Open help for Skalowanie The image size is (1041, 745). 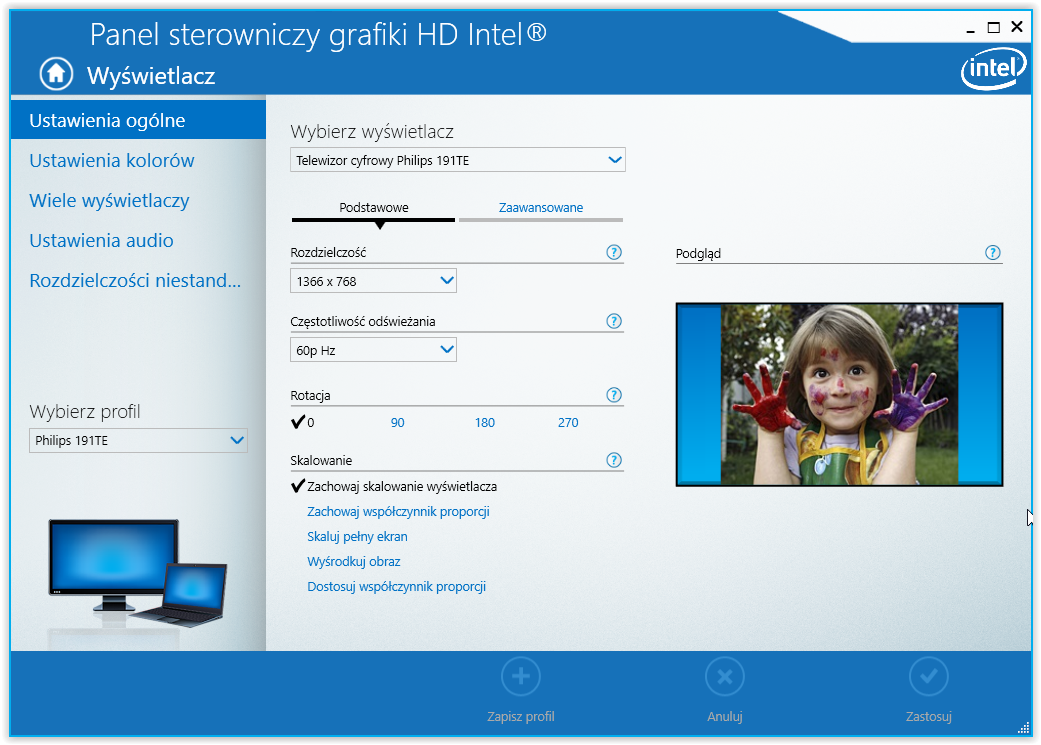click(614, 460)
